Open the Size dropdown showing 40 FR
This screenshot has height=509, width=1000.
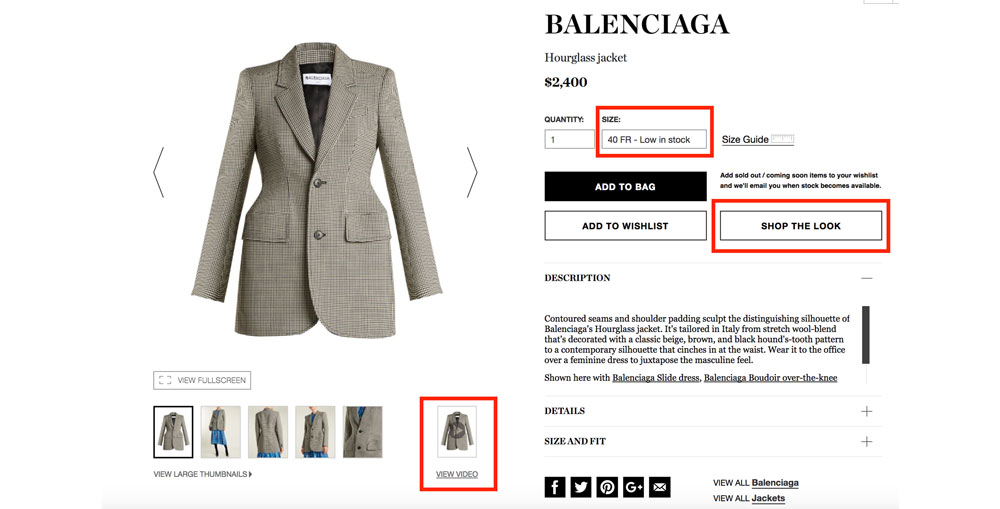pyautogui.click(x=654, y=139)
